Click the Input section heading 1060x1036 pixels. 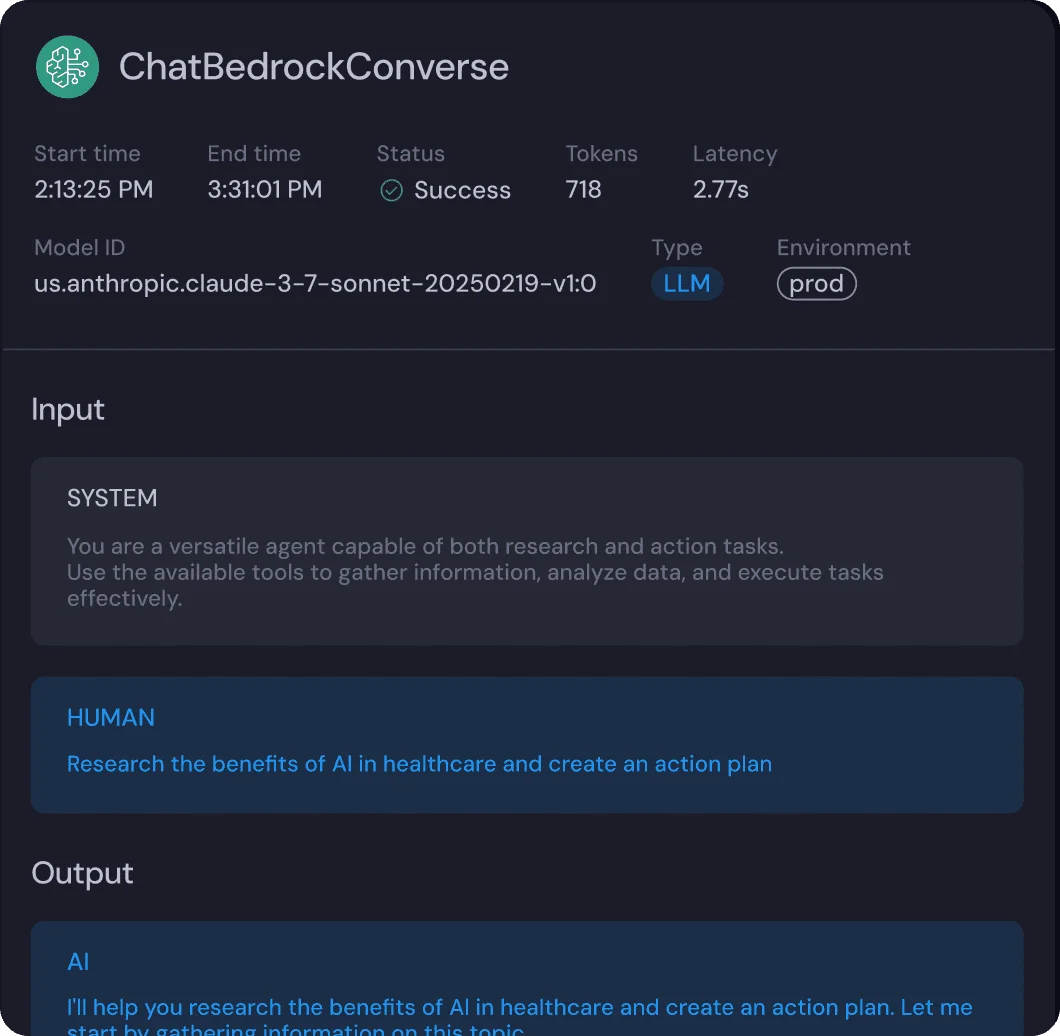coord(68,409)
